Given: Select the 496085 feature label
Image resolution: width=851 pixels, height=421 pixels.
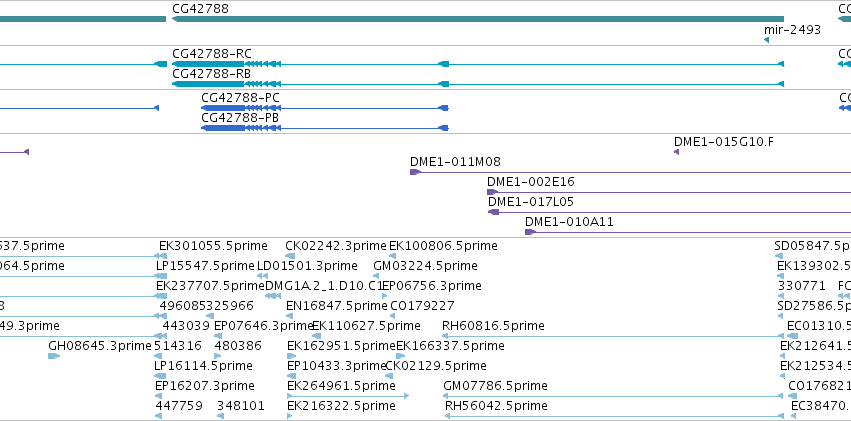Looking at the screenshot, I should (183, 306).
